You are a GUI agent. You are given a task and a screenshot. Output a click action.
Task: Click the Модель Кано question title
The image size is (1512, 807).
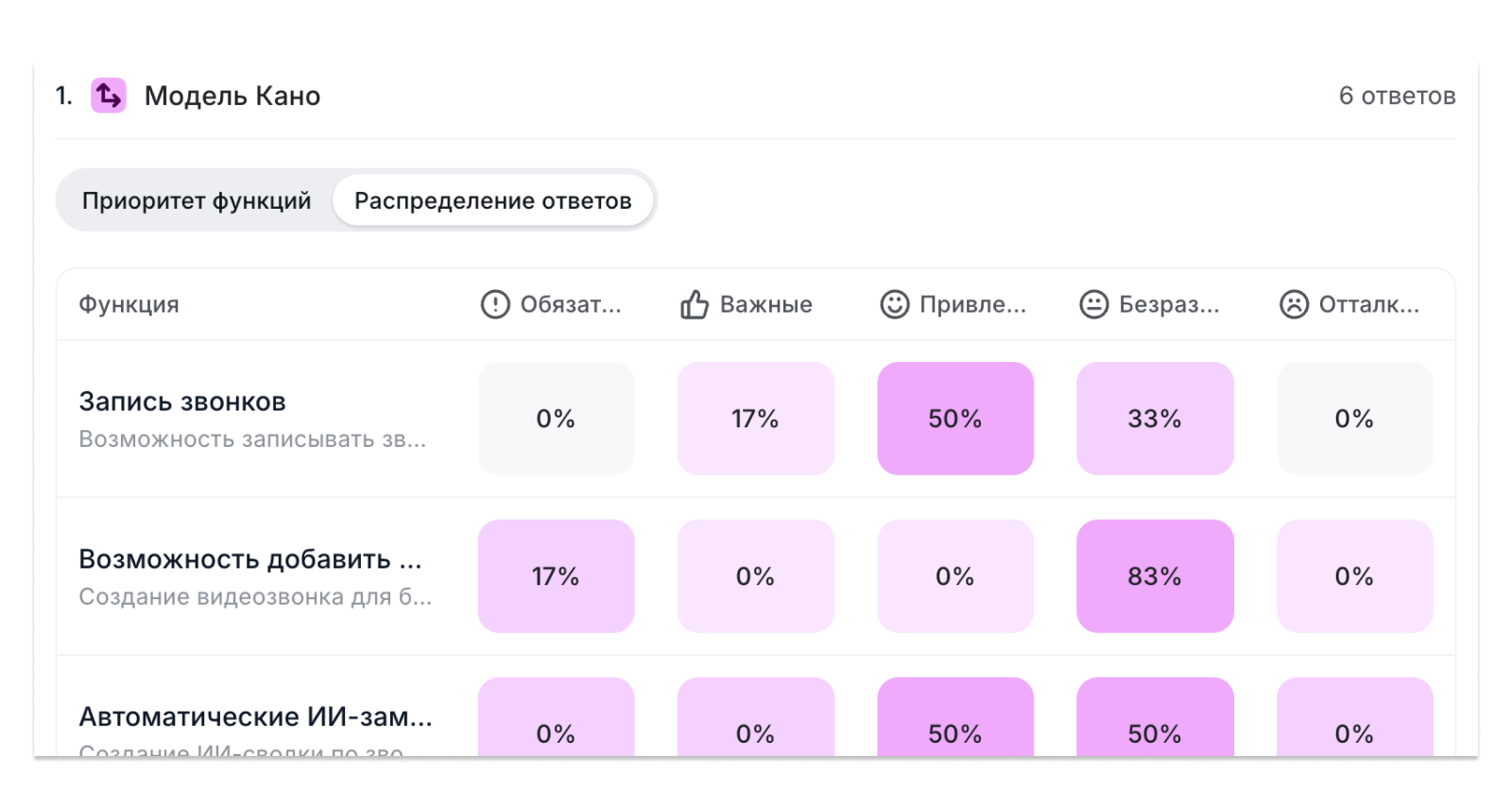[x=232, y=95]
